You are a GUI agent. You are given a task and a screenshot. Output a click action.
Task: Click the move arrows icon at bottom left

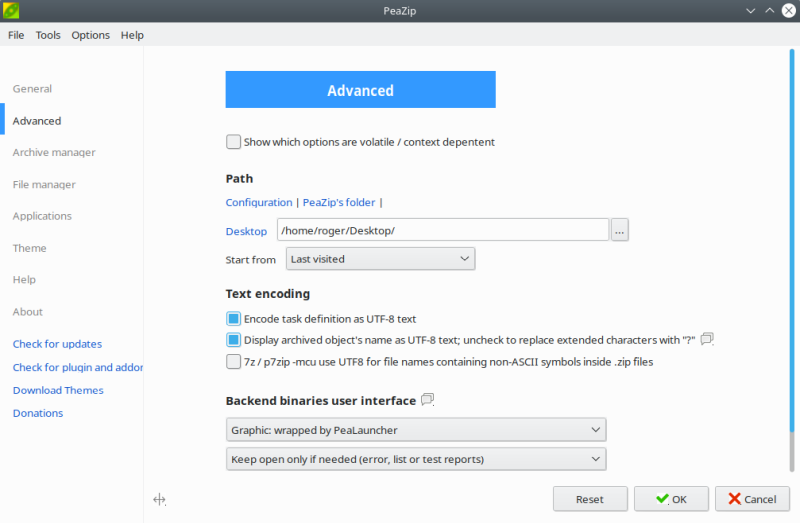[x=159, y=499]
